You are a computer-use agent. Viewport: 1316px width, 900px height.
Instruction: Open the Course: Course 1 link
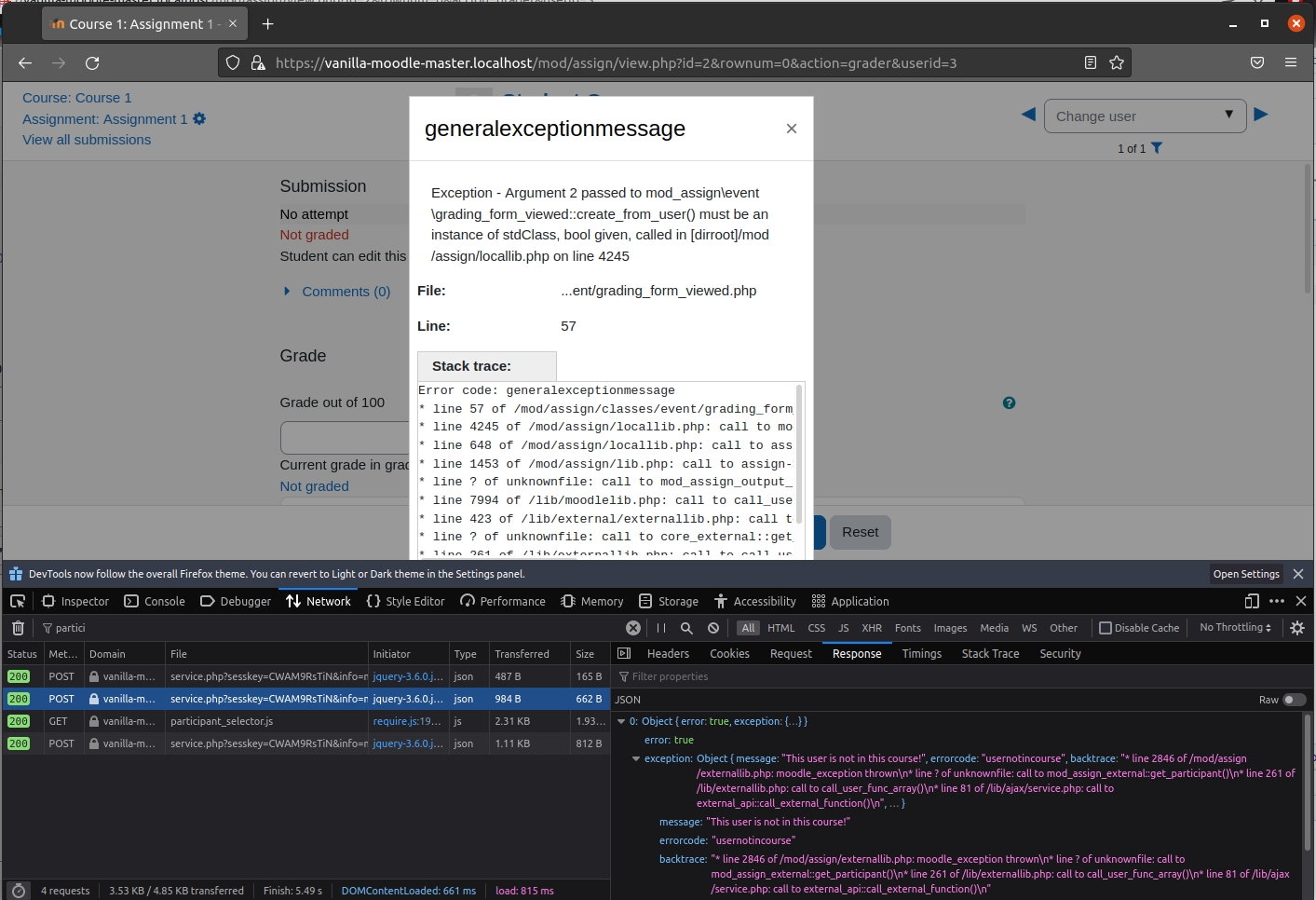click(77, 98)
